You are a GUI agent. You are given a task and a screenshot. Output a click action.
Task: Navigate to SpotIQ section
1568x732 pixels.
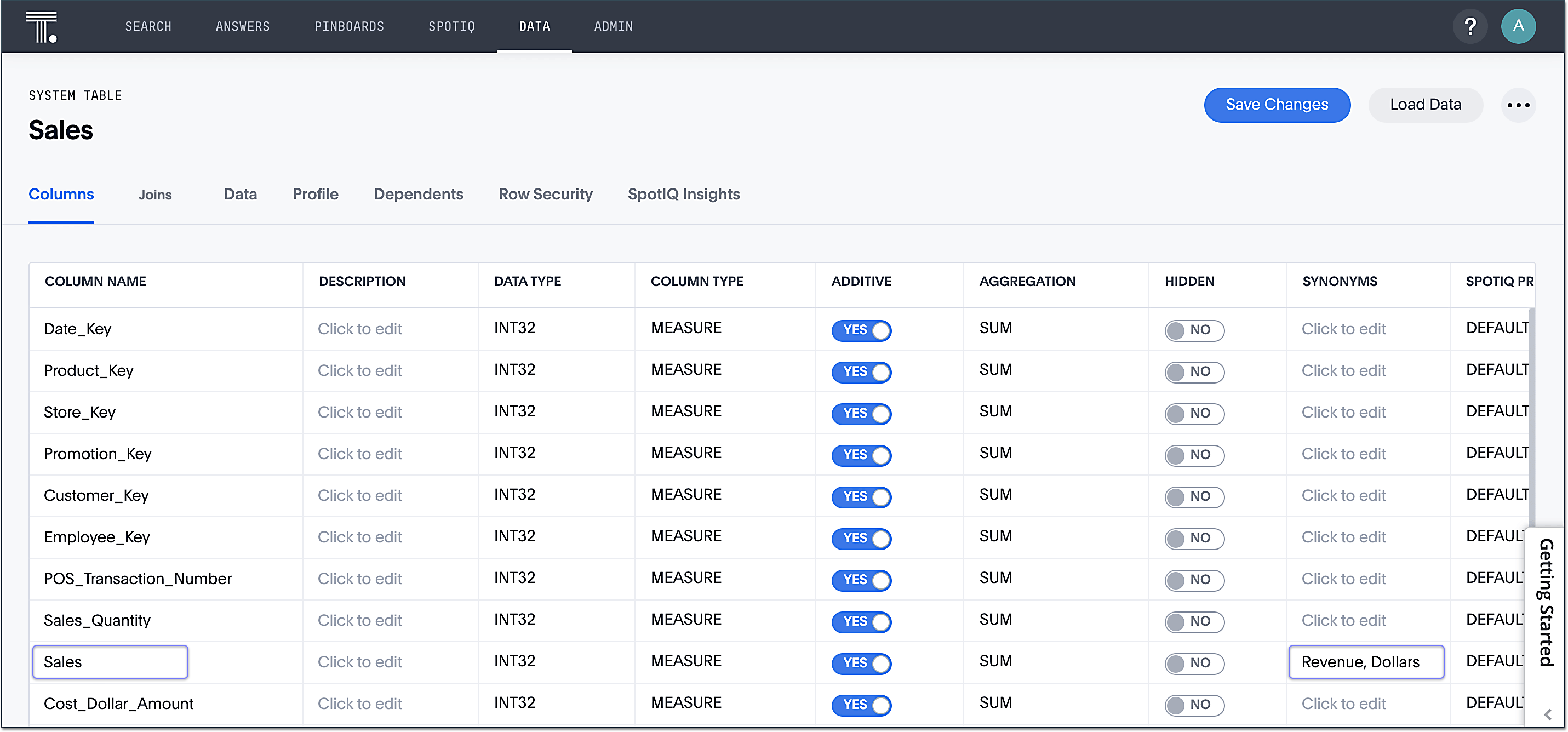tap(450, 26)
